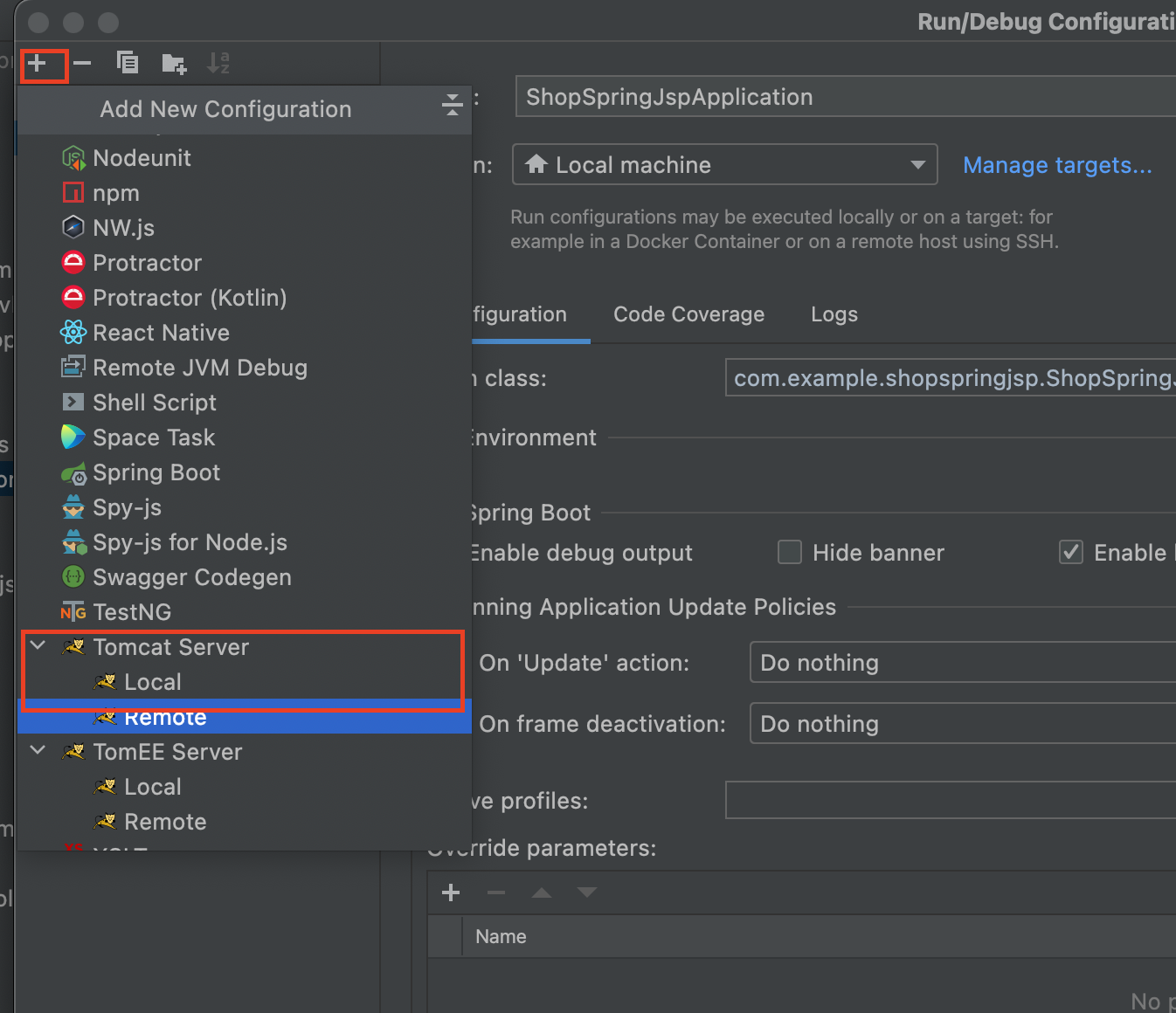Click the Protractor (Kotlin) icon
This screenshot has width=1176, height=1013.
pos(73,297)
